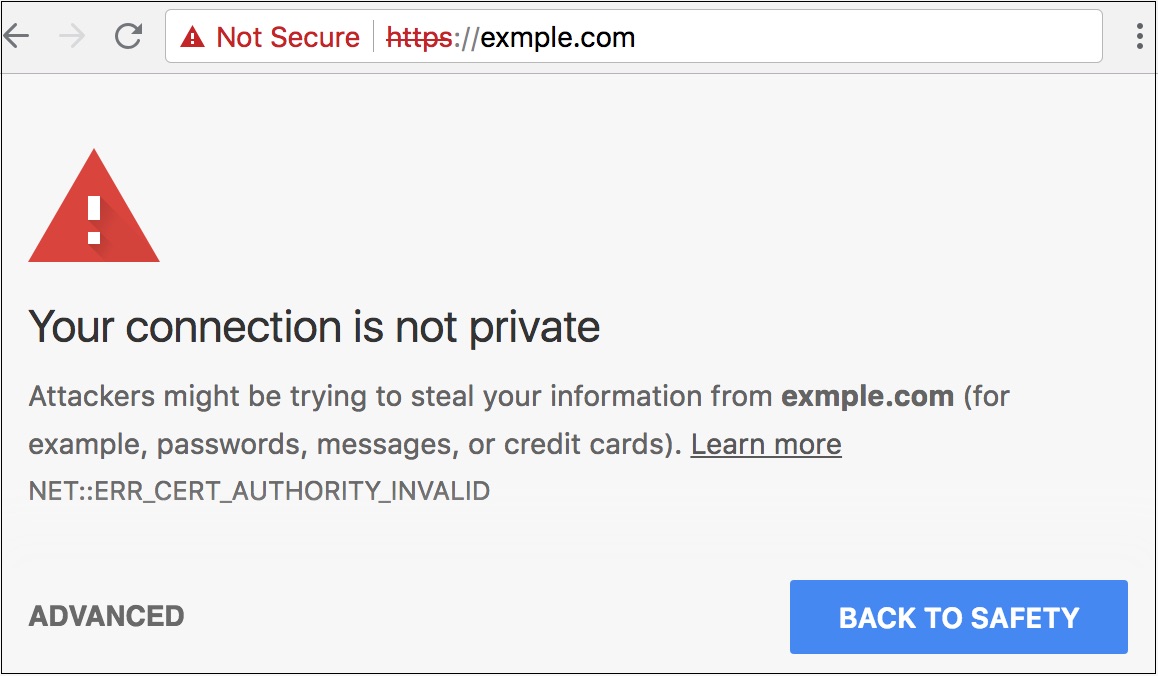Open the Learn more link
The width and height of the screenshot is (1158, 676).
coord(766,444)
